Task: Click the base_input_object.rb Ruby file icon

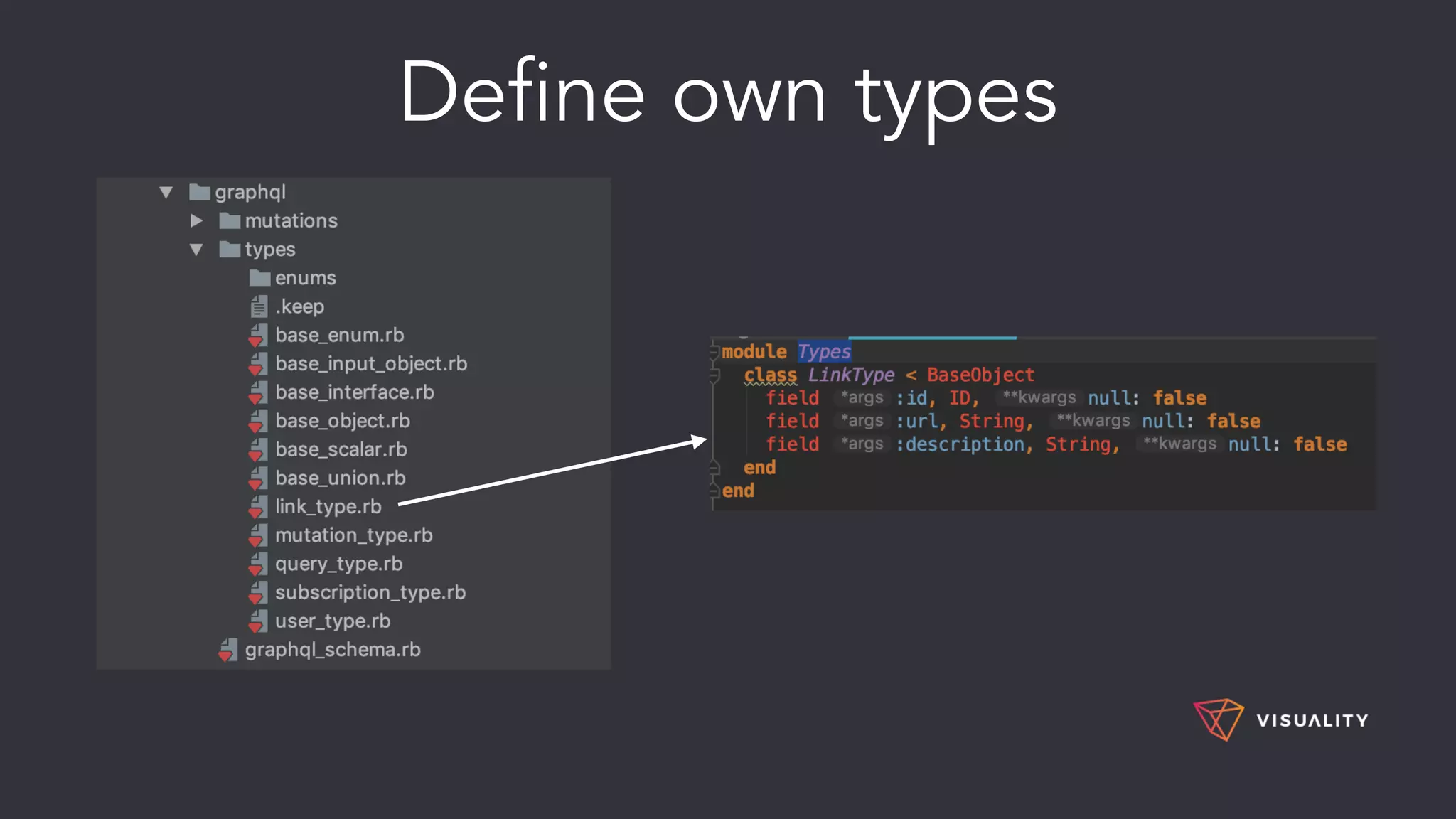Action: (x=258, y=364)
